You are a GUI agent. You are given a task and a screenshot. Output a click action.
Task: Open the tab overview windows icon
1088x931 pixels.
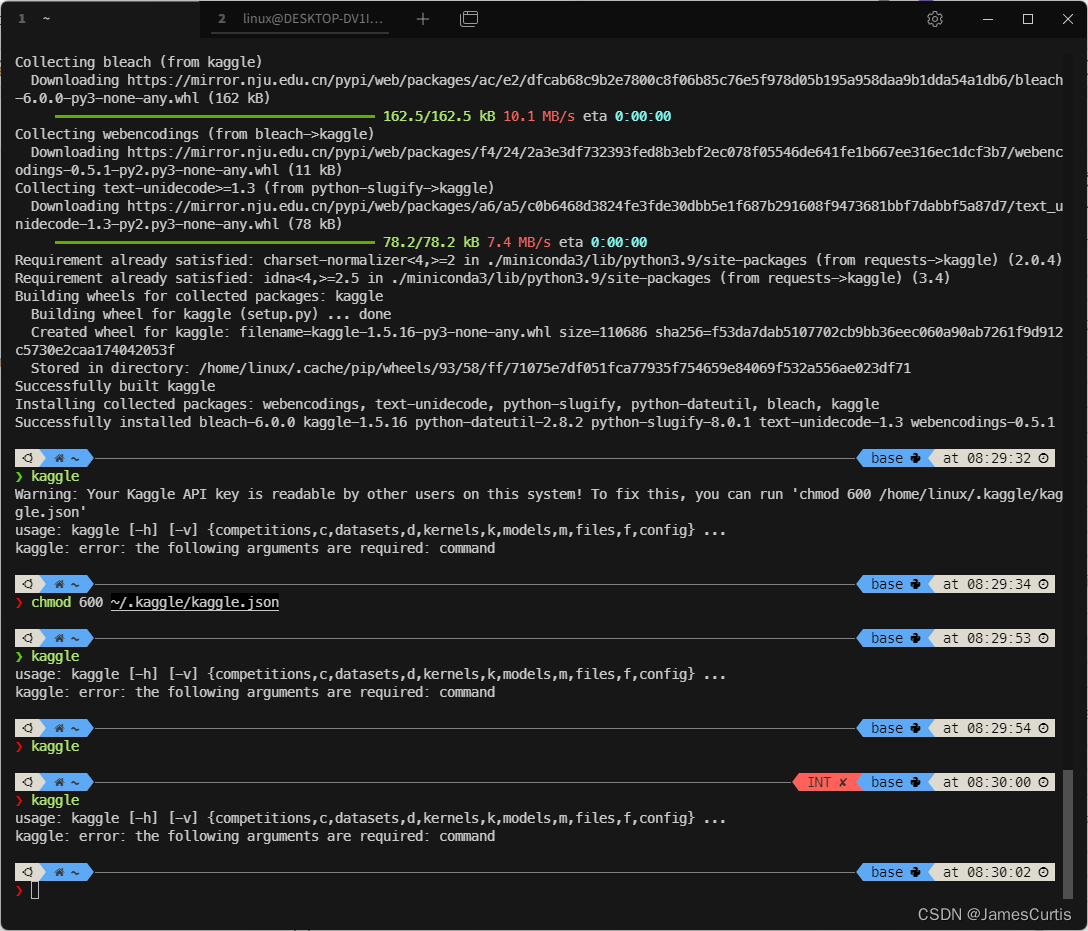[x=469, y=19]
